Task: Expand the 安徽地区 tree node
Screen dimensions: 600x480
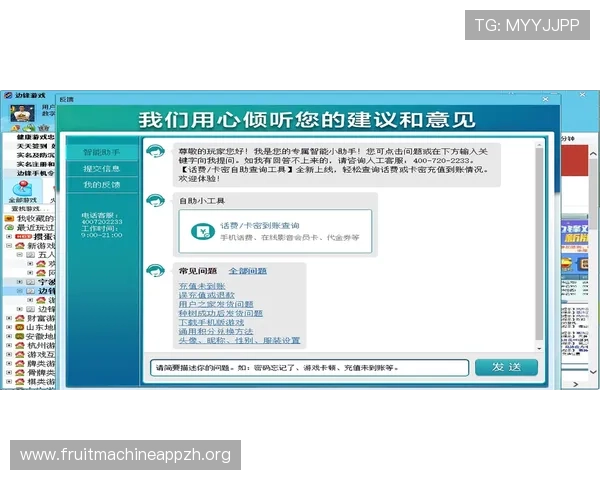Action: [x=9, y=336]
